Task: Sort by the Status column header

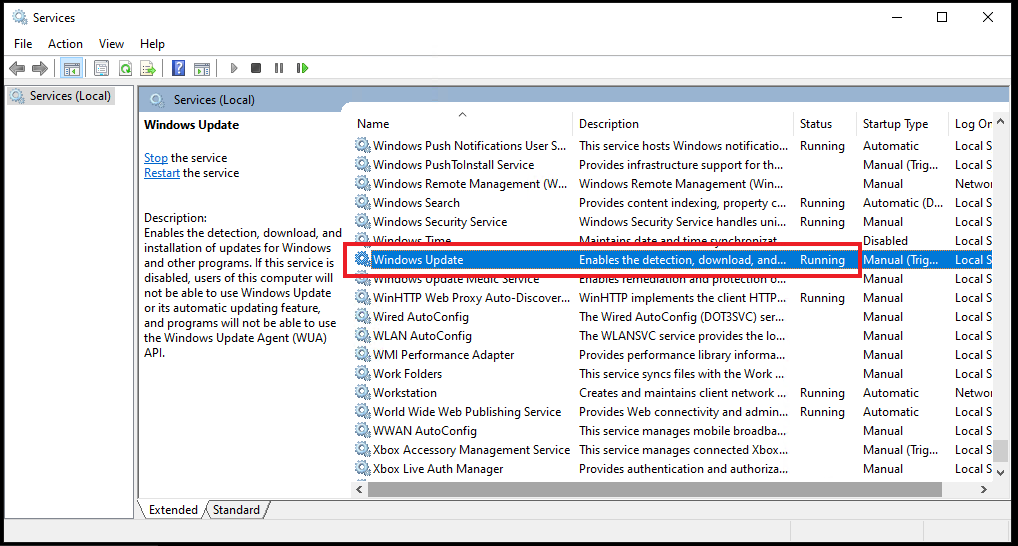Action: (x=825, y=123)
